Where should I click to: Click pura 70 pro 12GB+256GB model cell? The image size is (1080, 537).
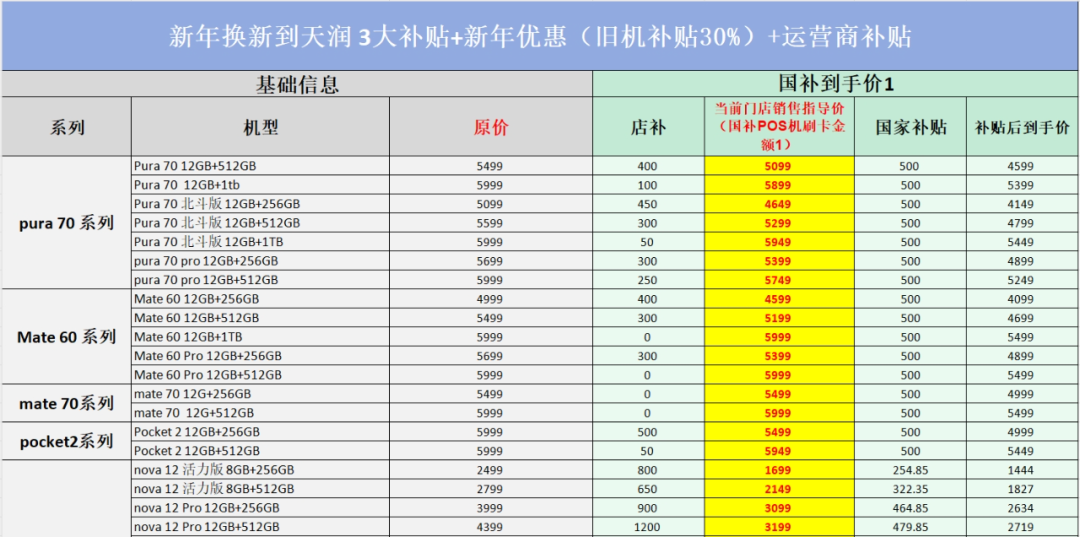coord(260,262)
